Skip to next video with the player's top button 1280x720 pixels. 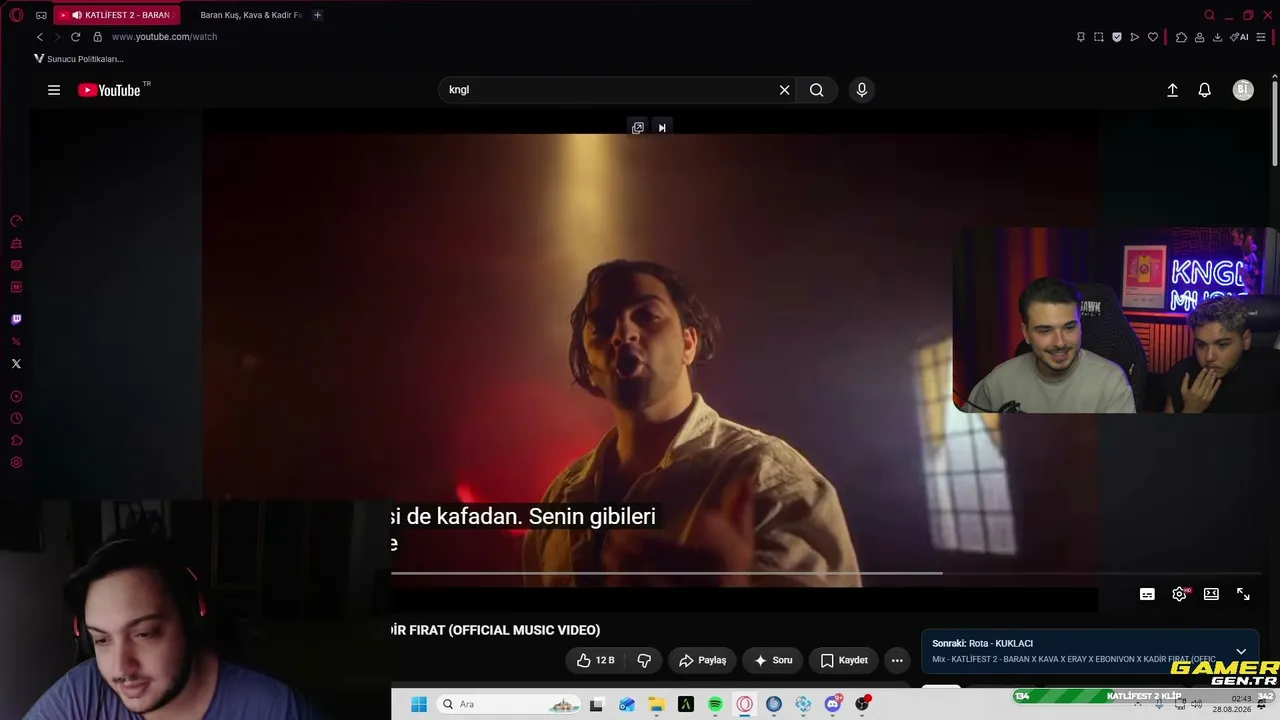(x=662, y=128)
